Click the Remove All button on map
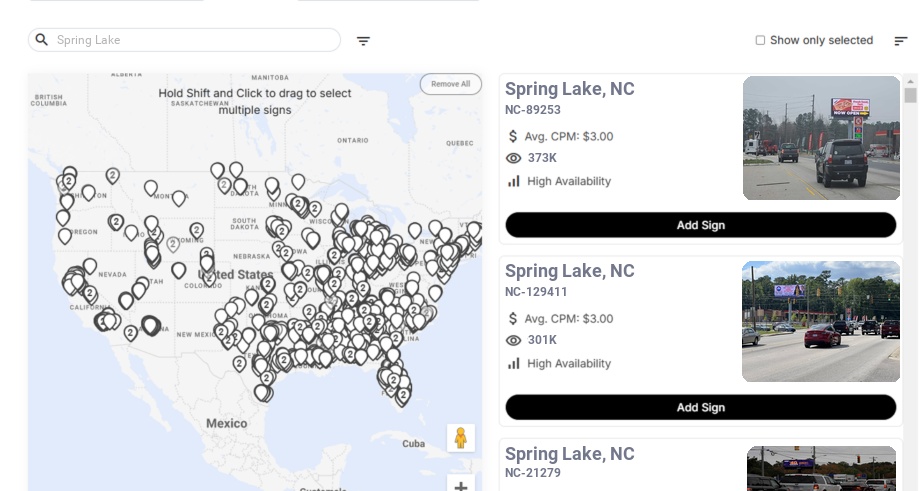 (x=450, y=84)
